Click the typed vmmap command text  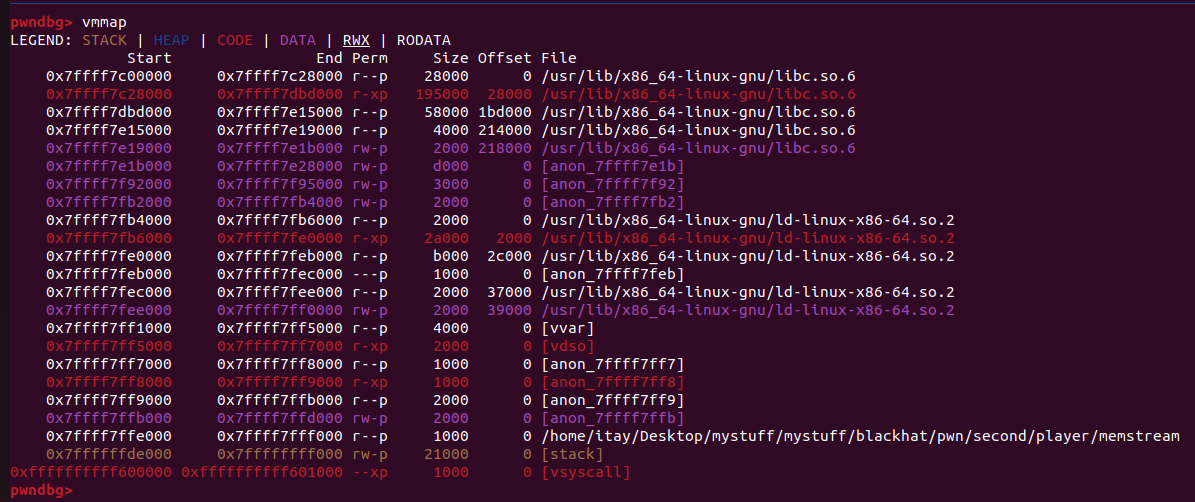pyautogui.click(x=103, y=23)
